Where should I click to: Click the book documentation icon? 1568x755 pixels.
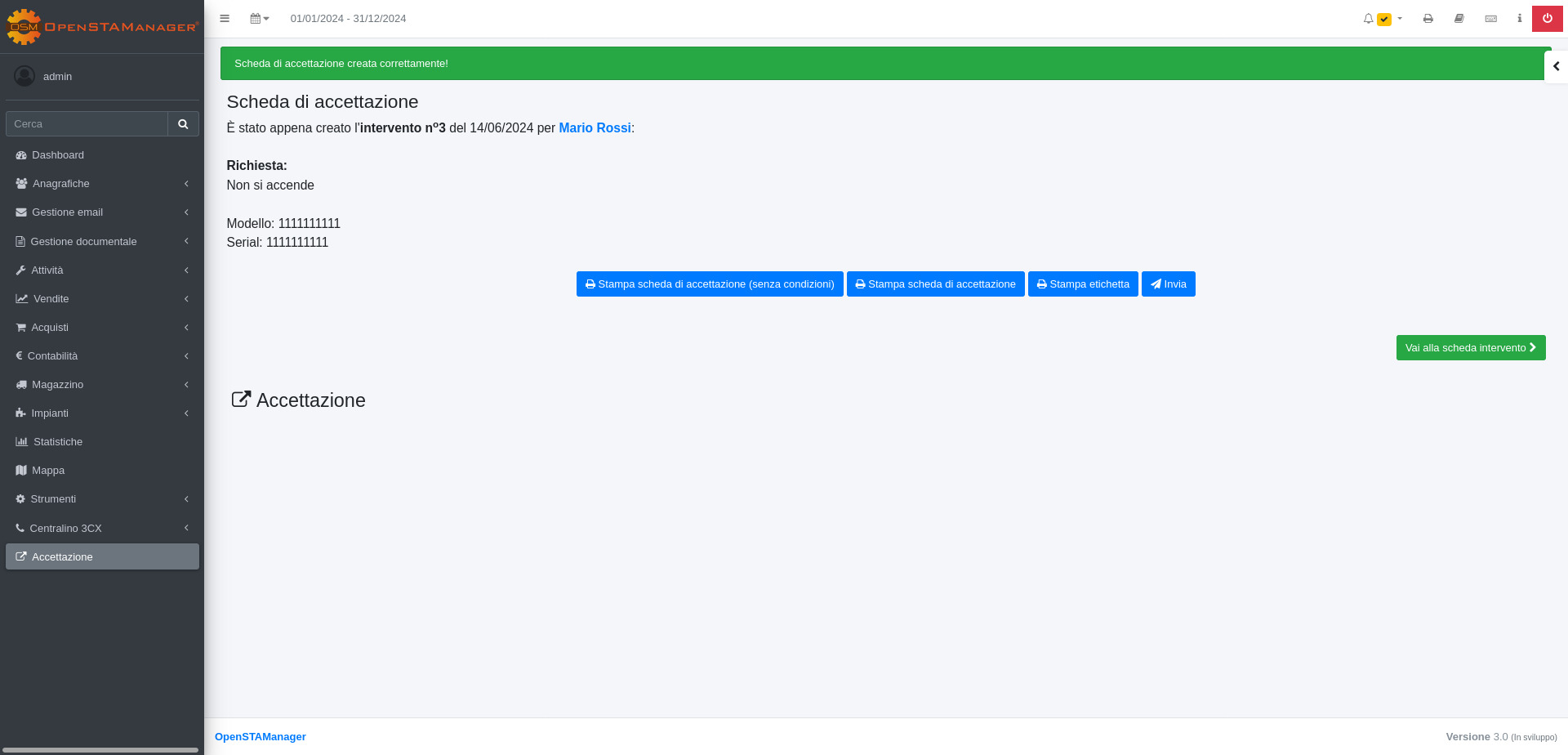pos(1459,18)
